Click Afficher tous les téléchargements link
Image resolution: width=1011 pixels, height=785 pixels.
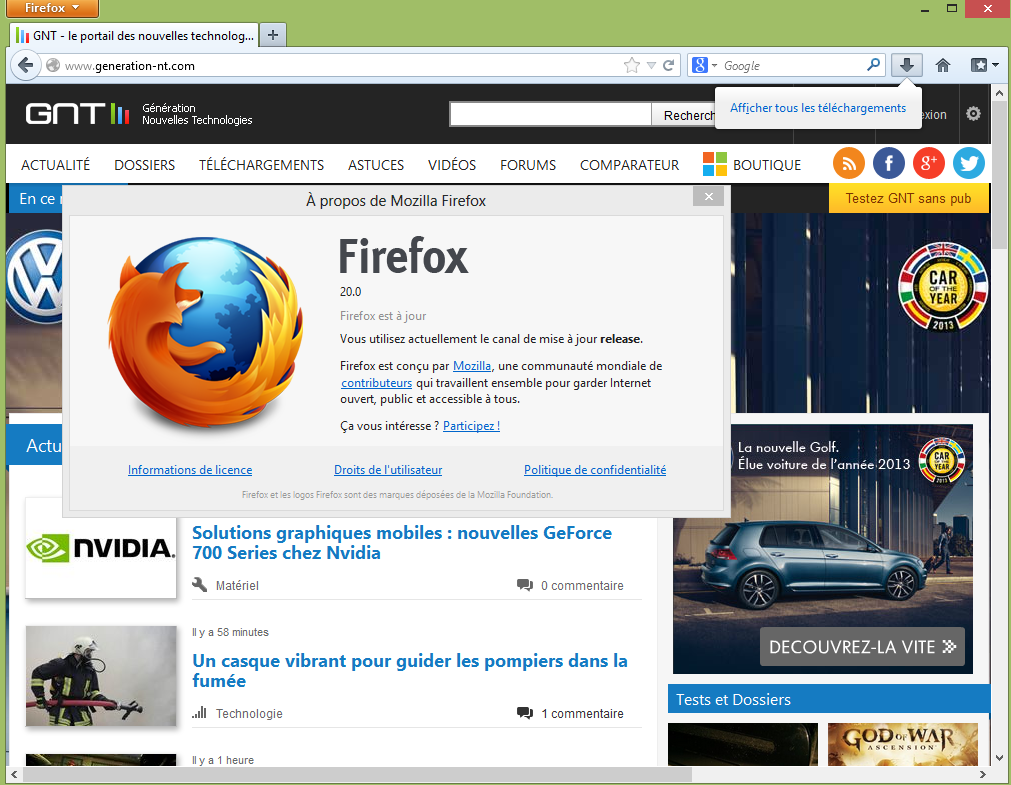click(817, 108)
